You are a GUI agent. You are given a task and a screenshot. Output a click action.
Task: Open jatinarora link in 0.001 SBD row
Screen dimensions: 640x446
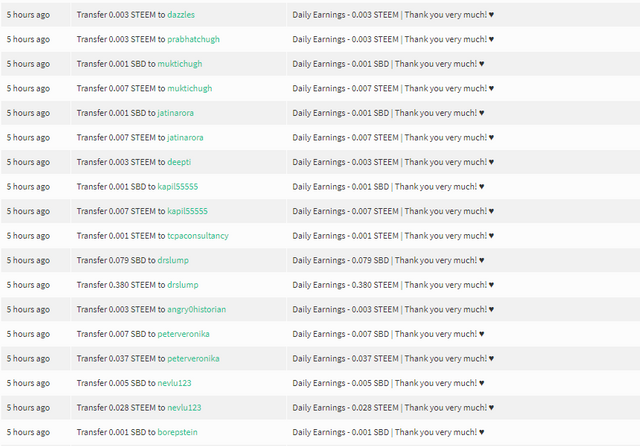(176, 113)
